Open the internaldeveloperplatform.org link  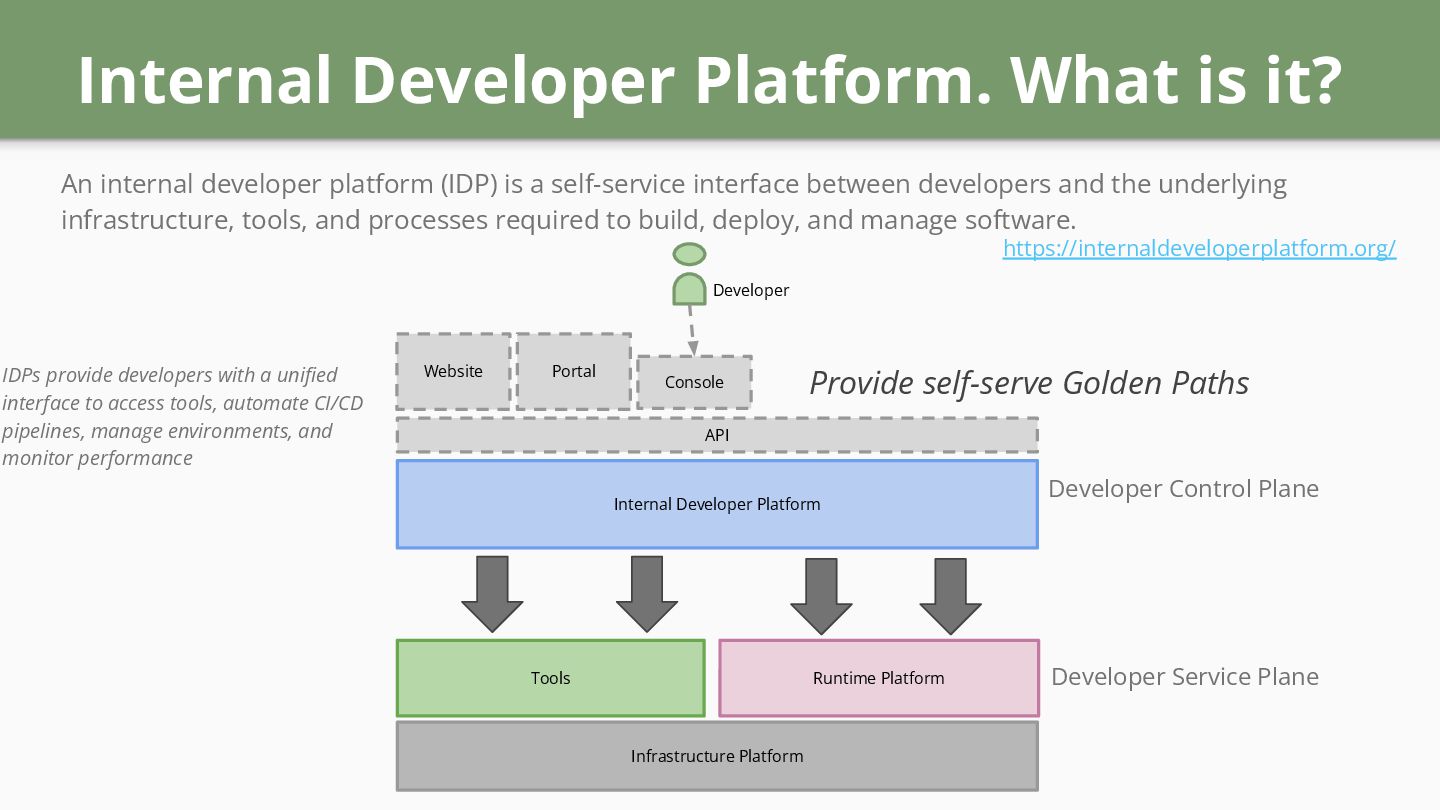[x=1199, y=248]
